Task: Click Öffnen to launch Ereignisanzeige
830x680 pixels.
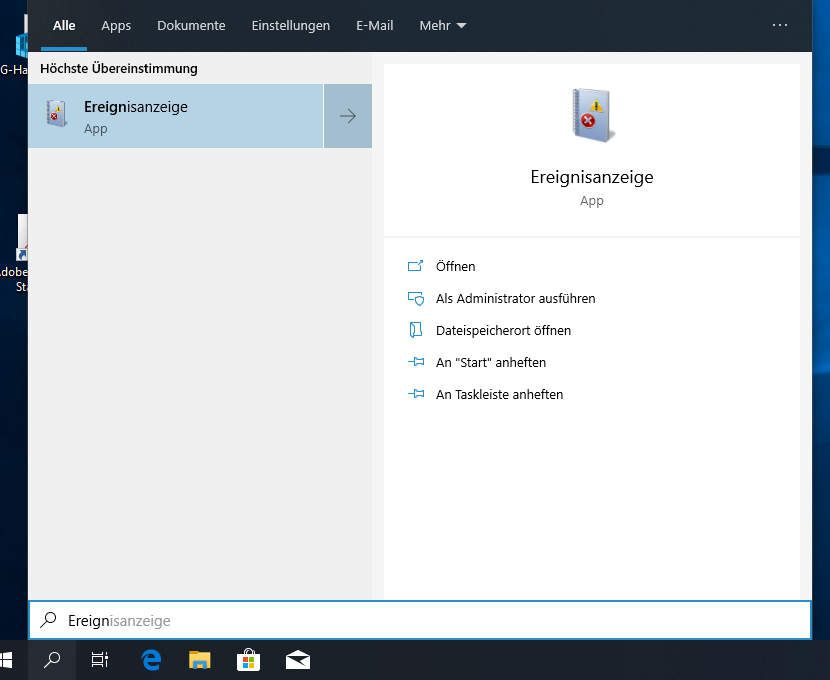Action: coord(455,266)
